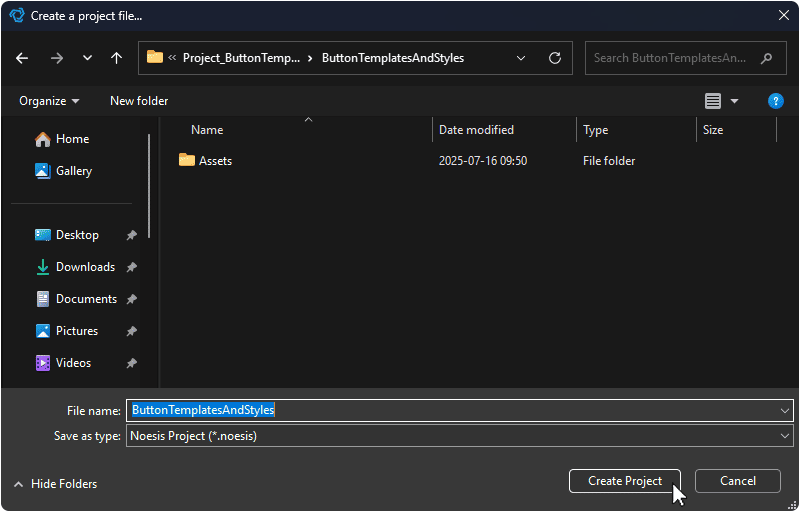
Task: Open the Save as type combo box
Action: pos(459,436)
